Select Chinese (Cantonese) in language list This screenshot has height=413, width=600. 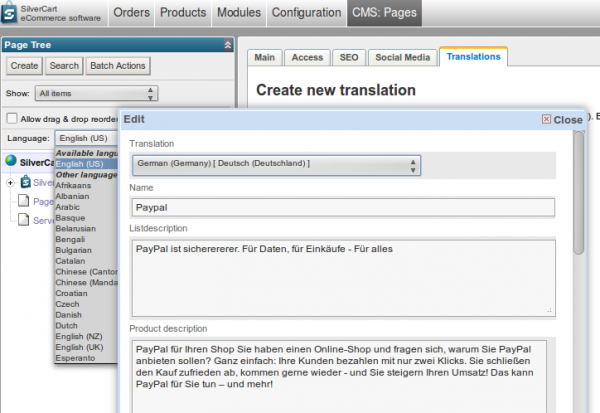coord(86,272)
